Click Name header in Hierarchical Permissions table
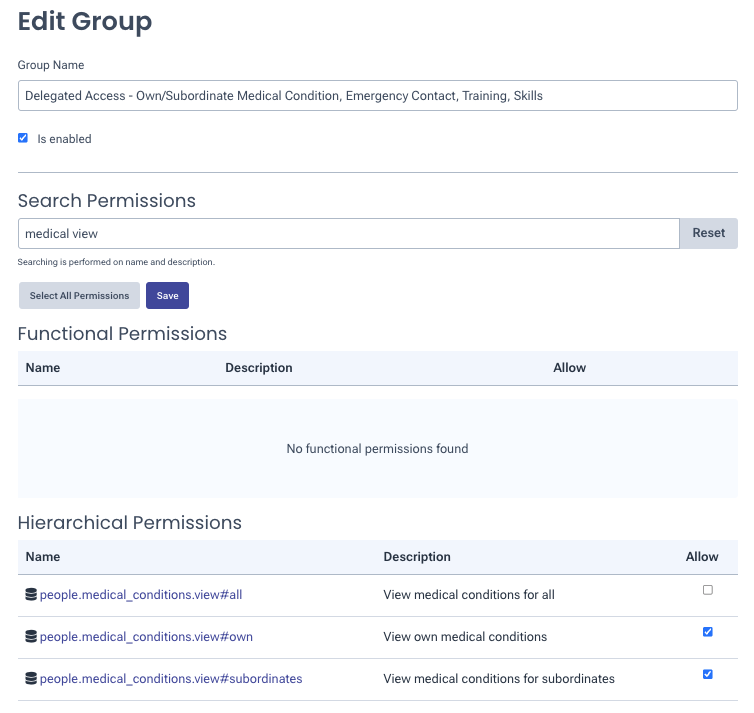The height and width of the screenshot is (713, 754). [x=43, y=557]
